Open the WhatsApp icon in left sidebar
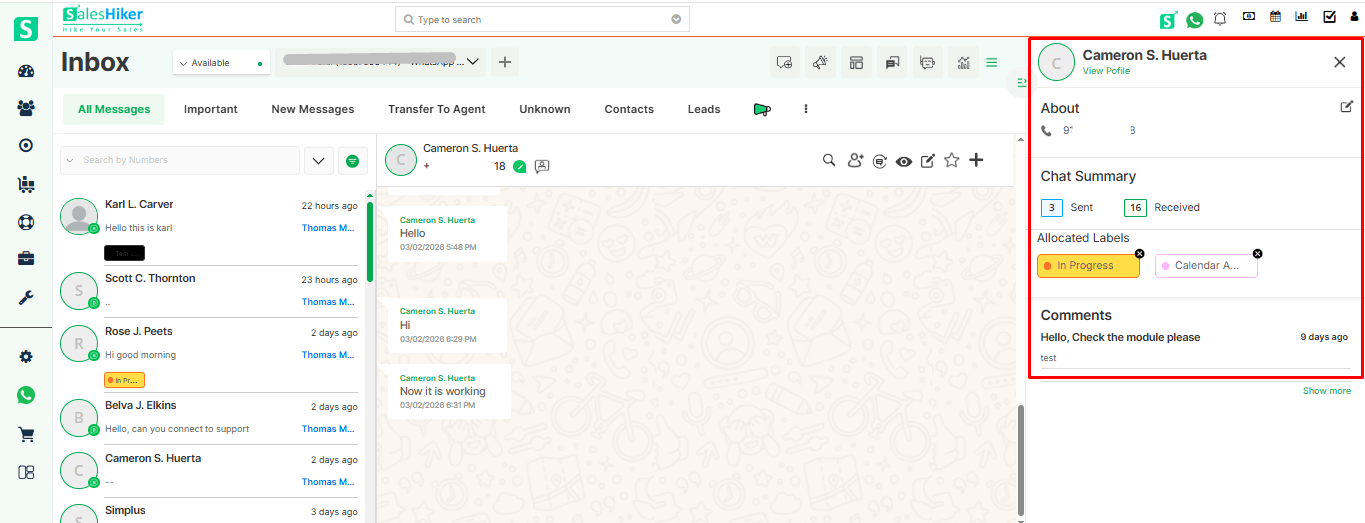This screenshot has width=1365, height=523. (26, 395)
